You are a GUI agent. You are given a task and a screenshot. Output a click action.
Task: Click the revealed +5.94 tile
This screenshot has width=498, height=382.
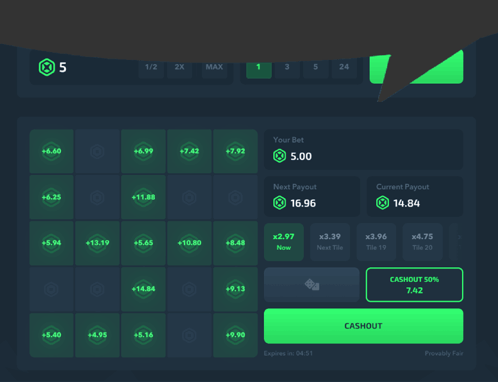pos(51,243)
